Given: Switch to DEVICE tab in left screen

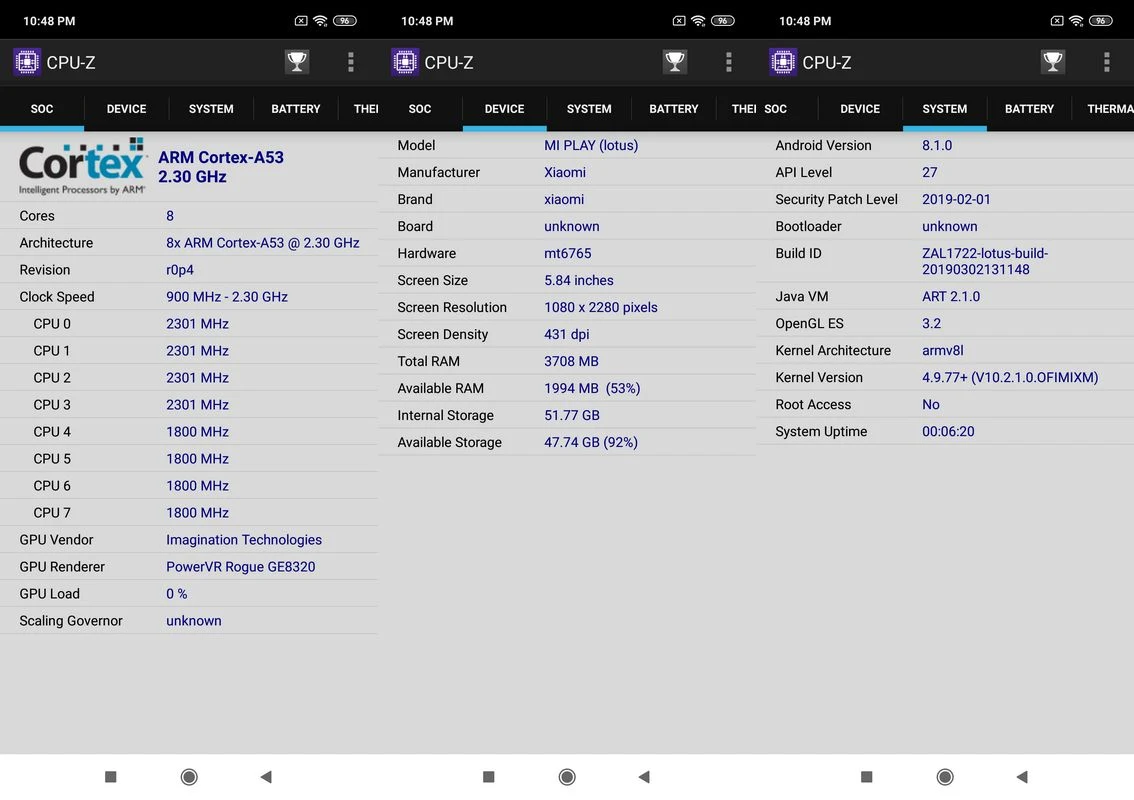Looking at the screenshot, I should (127, 109).
